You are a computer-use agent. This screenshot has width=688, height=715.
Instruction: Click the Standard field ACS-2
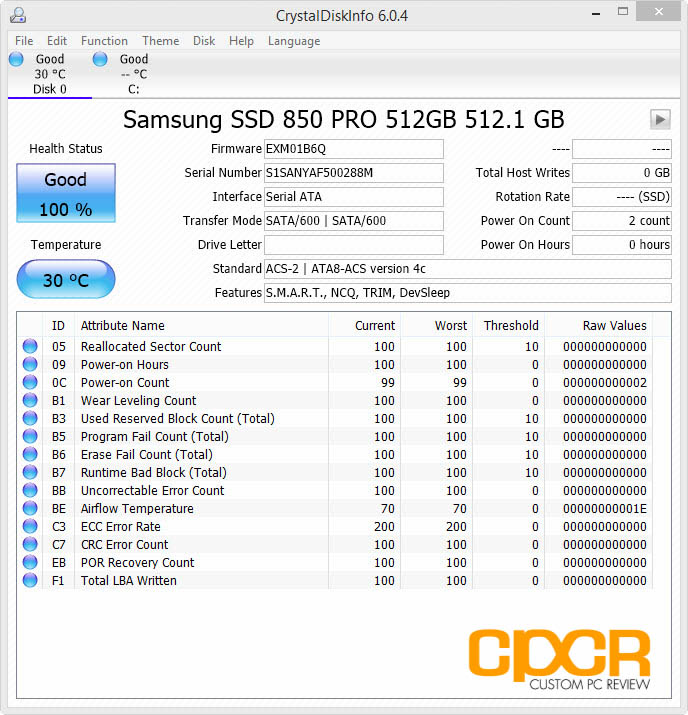pos(468,269)
